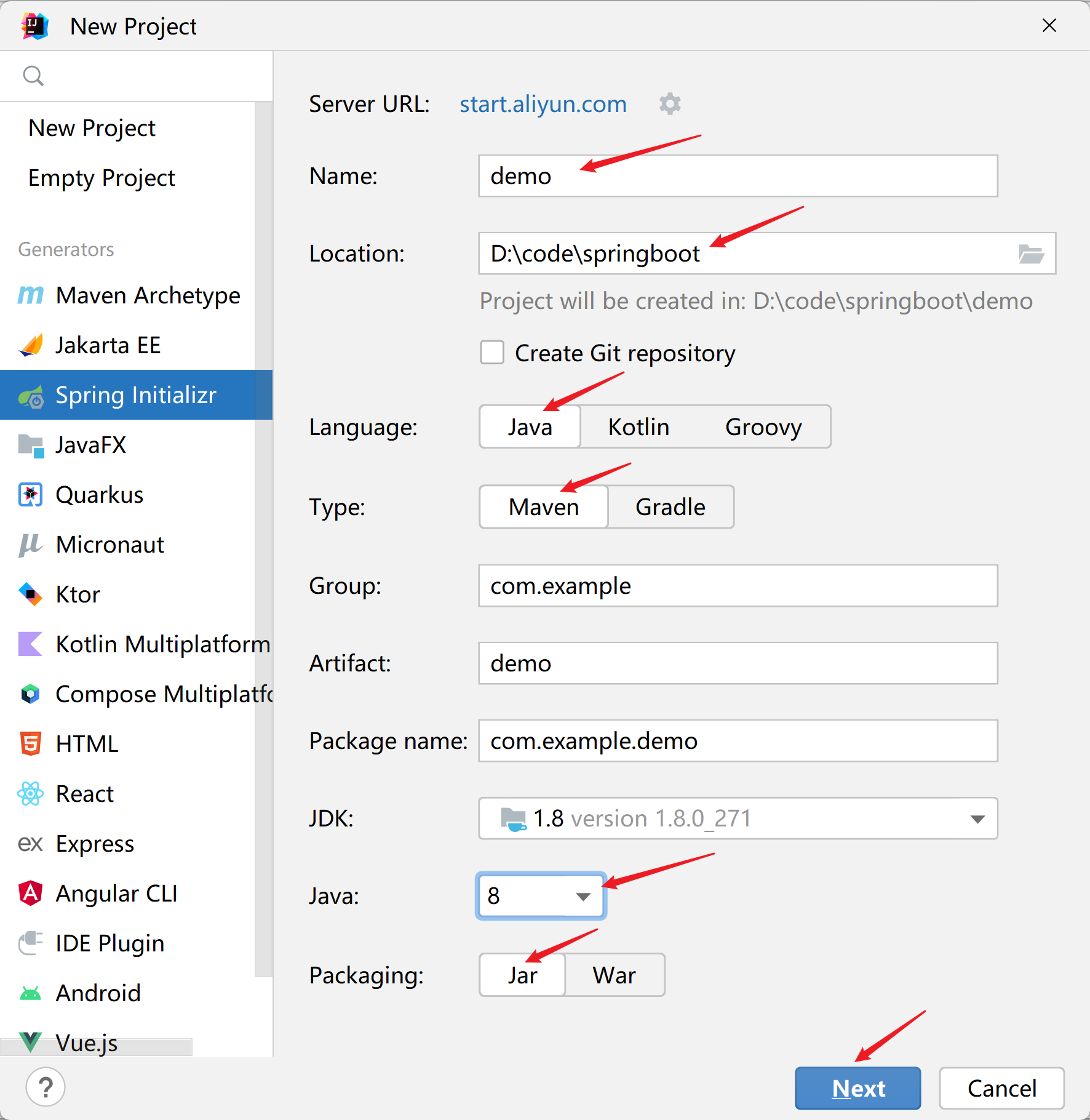The height and width of the screenshot is (1120, 1090).
Task: Click the Package name input field
Action: (738, 741)
